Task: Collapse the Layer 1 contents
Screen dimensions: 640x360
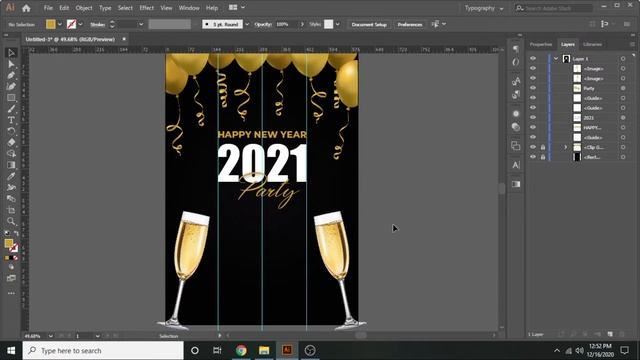Action: (x=556, y=58)
